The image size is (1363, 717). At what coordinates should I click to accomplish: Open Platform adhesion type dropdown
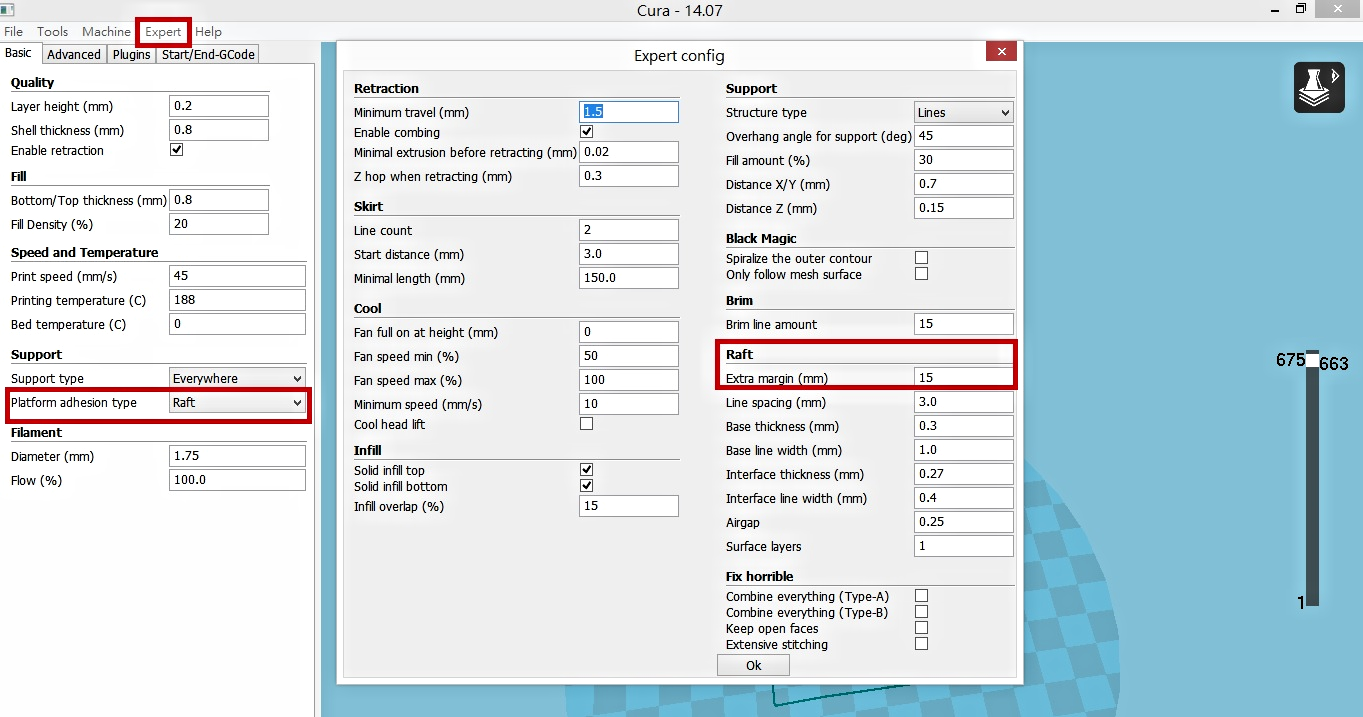pyautogui.click(x=237, y=402)
